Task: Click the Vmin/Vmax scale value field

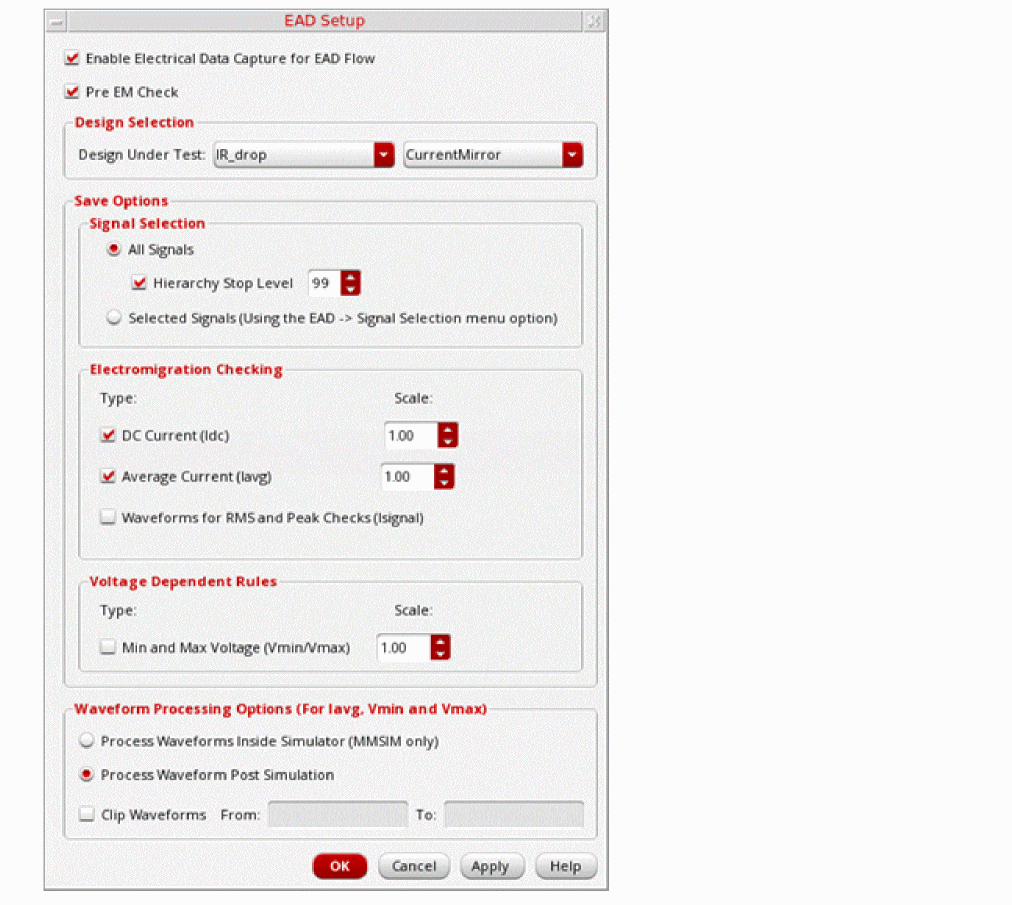Action: pos(404,647)
